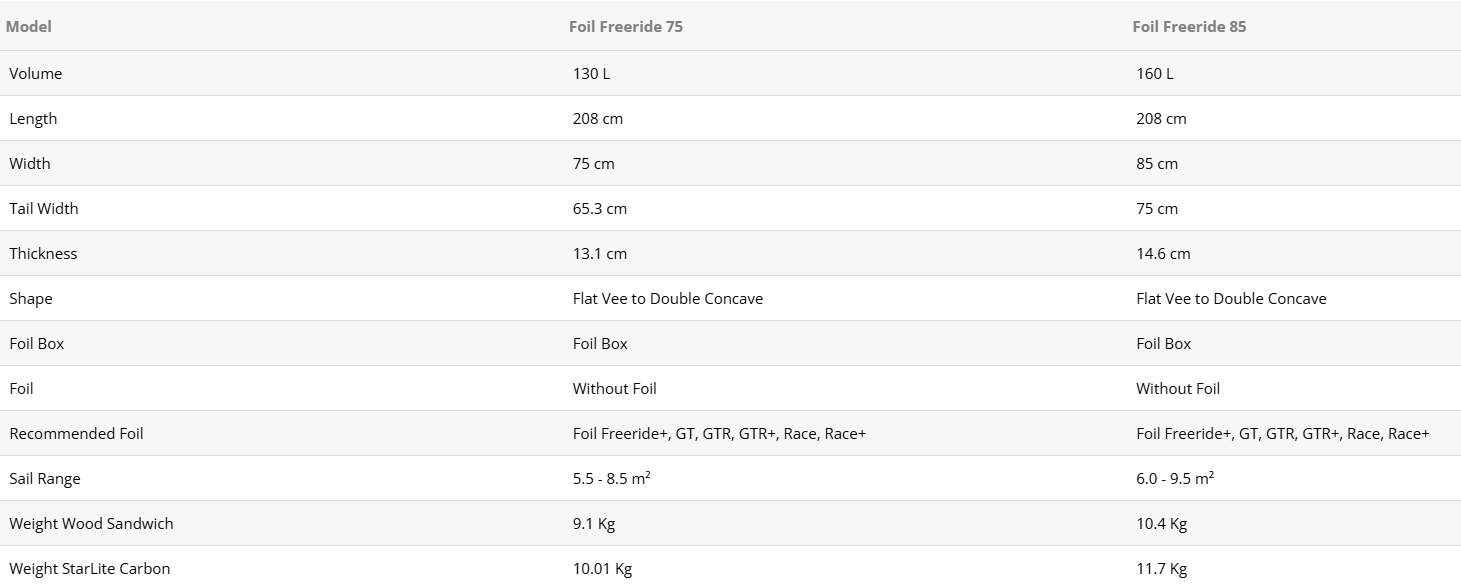Click the 65.3 cm tail width value
1461x588 pixels.
[600, 209]
